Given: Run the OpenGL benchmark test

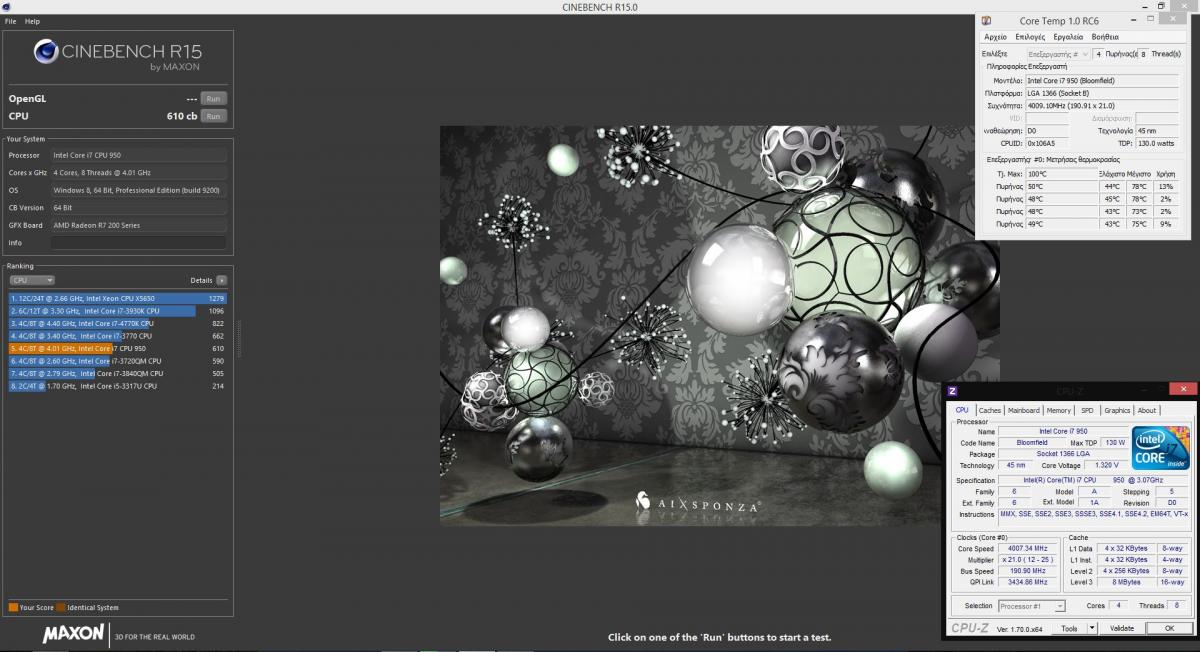Looking at the screenshot, I should point(213,99).
